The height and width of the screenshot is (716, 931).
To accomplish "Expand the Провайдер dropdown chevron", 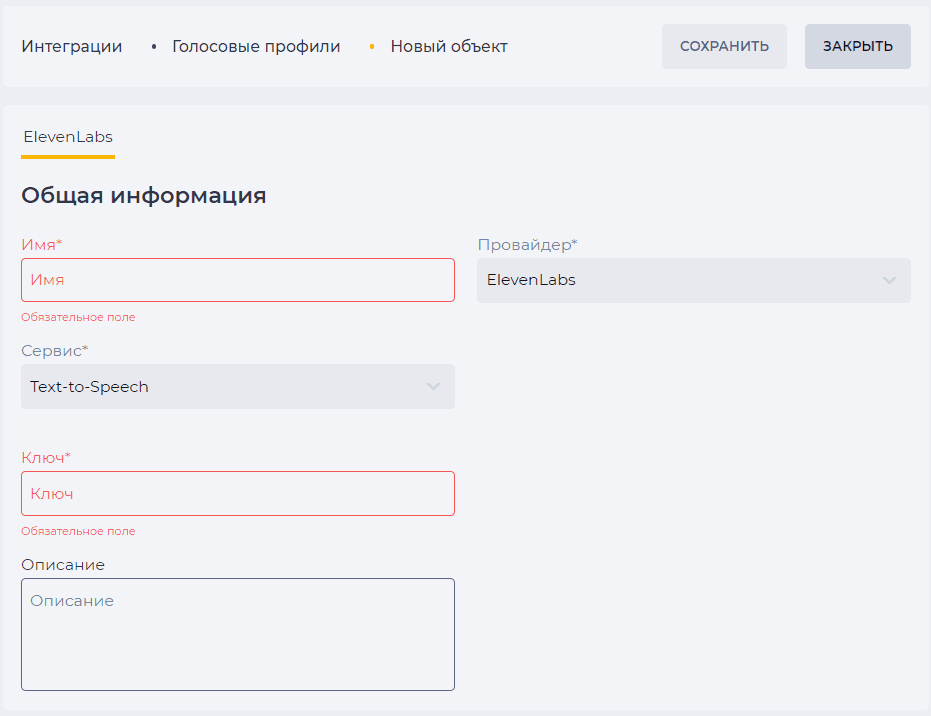I will pyautogui.click(x=889, y=280).
